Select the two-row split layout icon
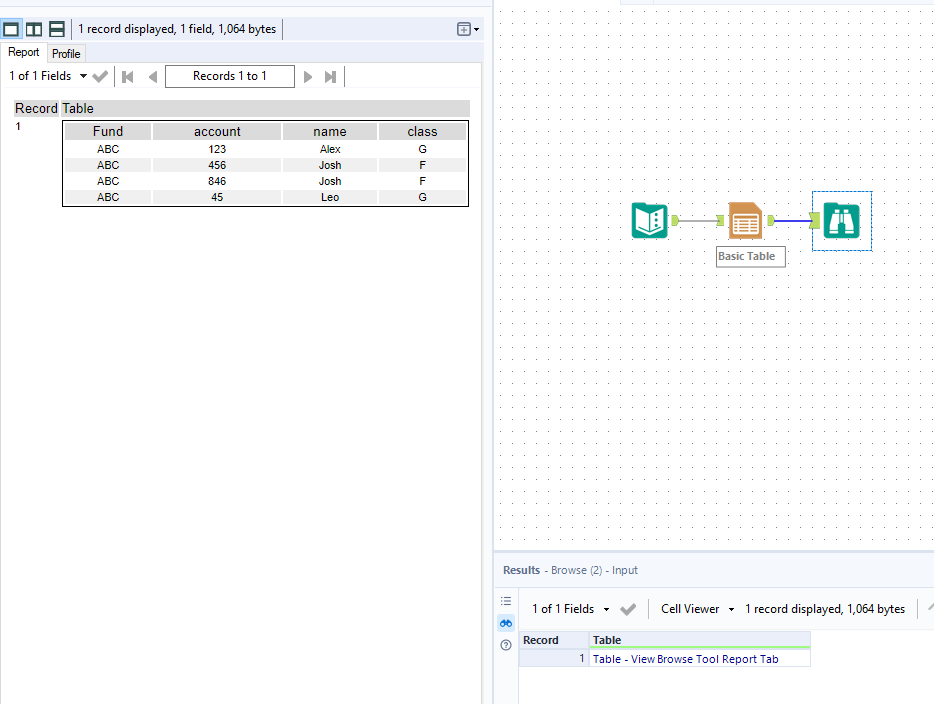 coord(57,29)
